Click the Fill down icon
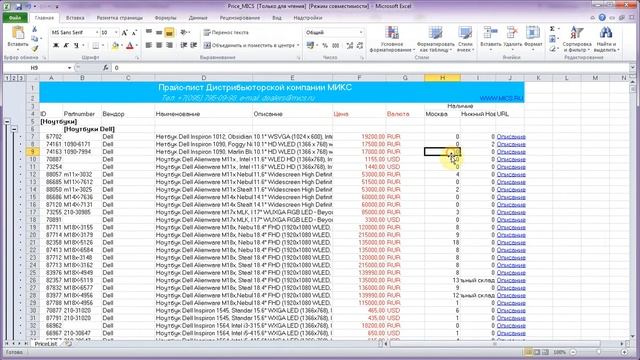 click(x=552, y=39)
